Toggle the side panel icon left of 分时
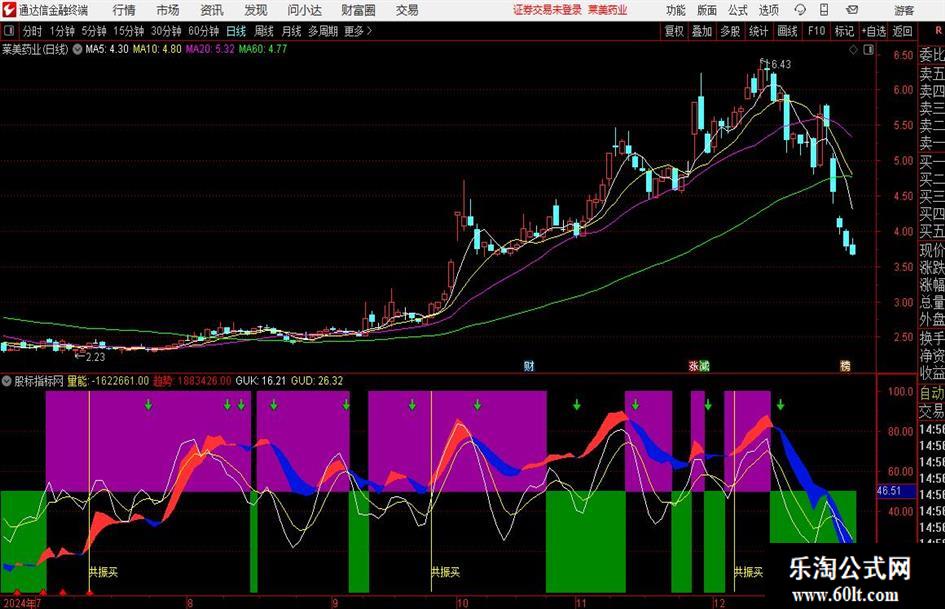 9,31
